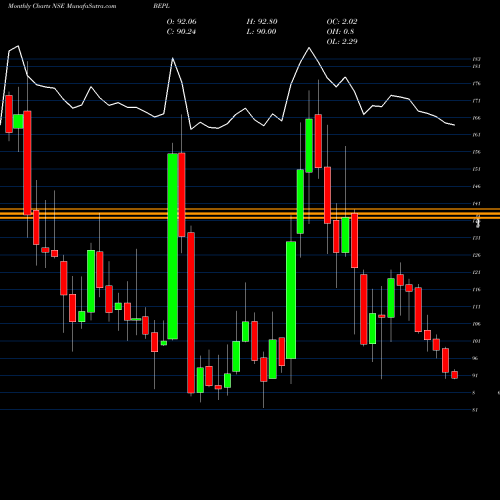
Task: Click the 121 price axis label
Action: point(476,272)
